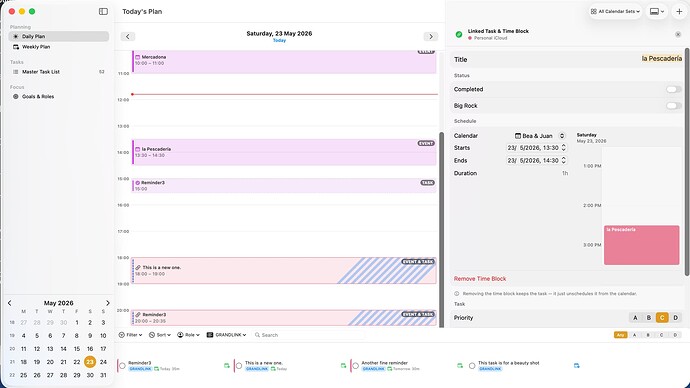
Task: Select May 15 in mini calendar
Action: coord(77,348)
